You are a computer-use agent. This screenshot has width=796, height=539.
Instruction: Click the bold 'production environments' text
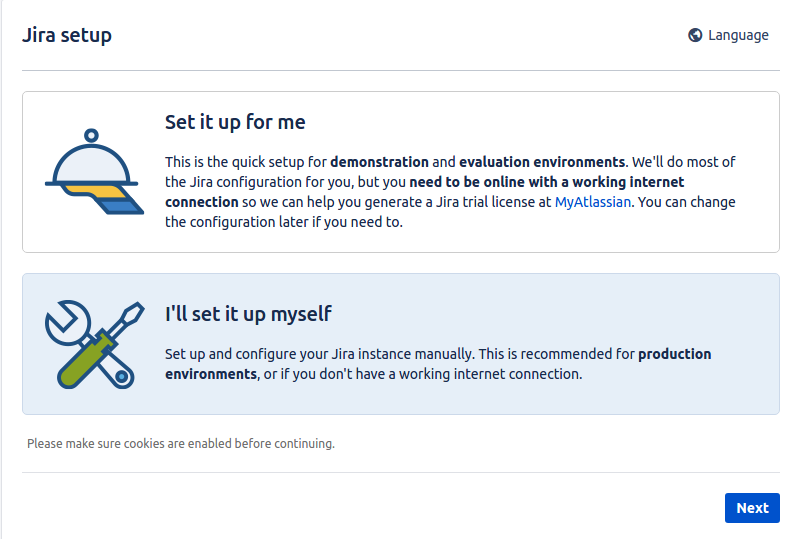click(x=438, y=364)
